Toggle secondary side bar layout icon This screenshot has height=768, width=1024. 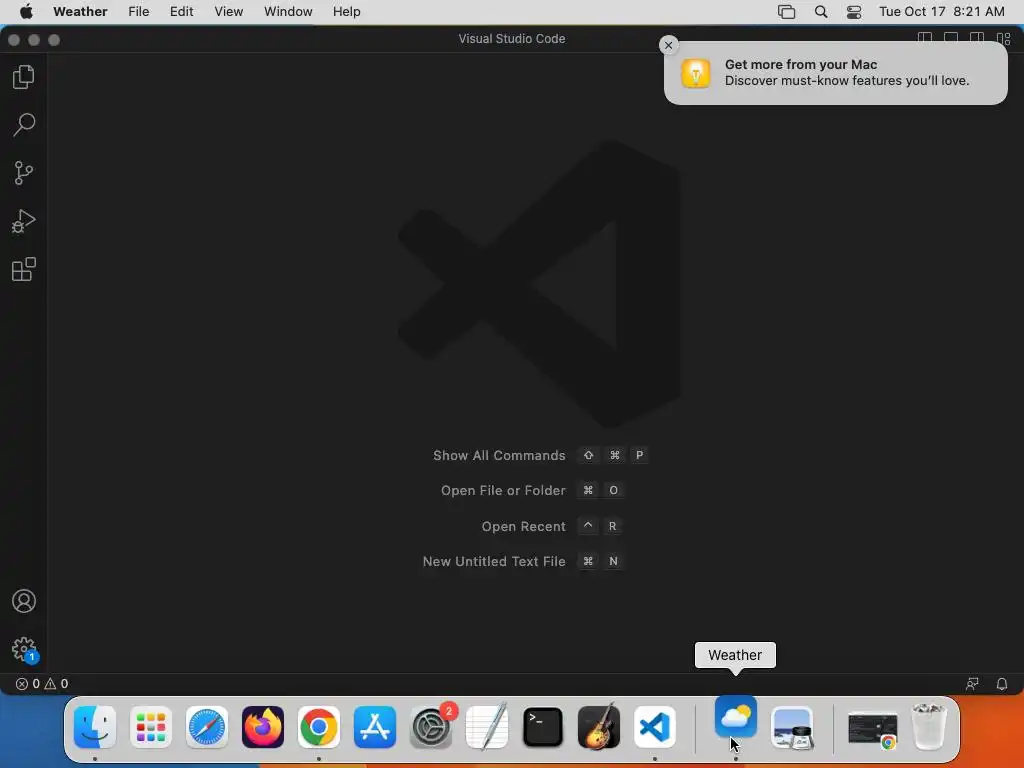pos(977,39)
